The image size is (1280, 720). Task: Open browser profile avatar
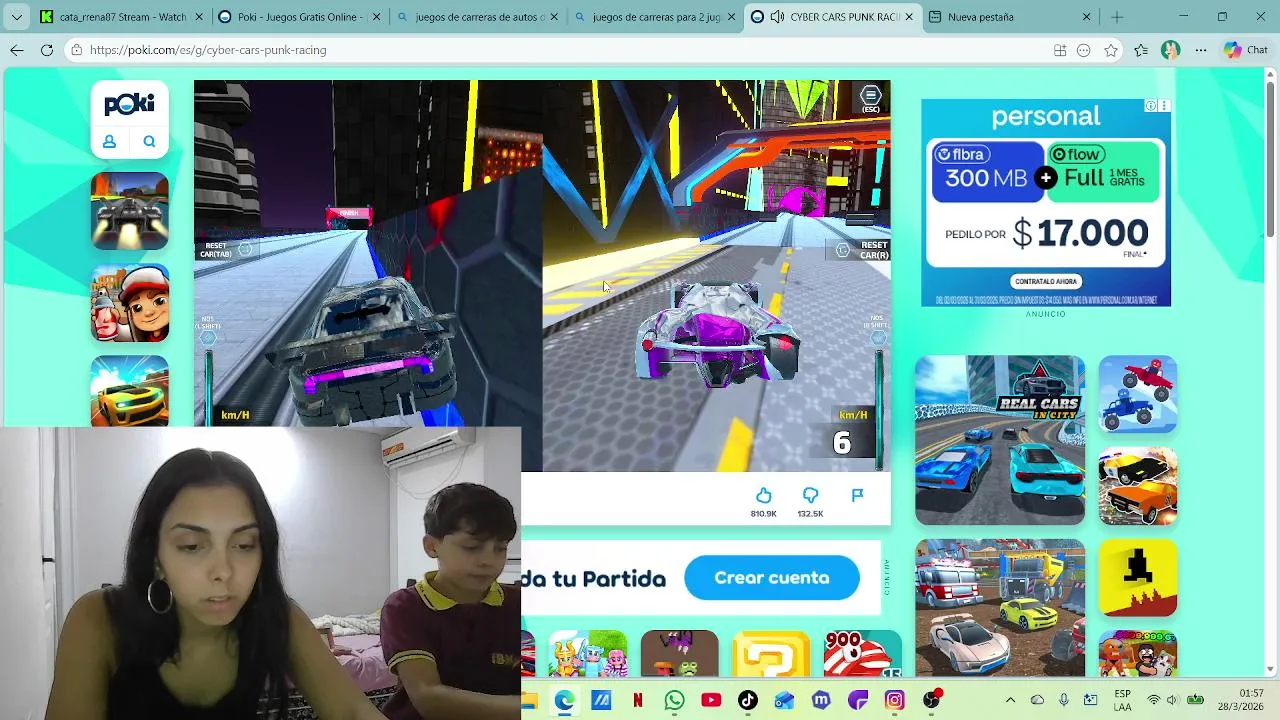tap(1171, 50)
